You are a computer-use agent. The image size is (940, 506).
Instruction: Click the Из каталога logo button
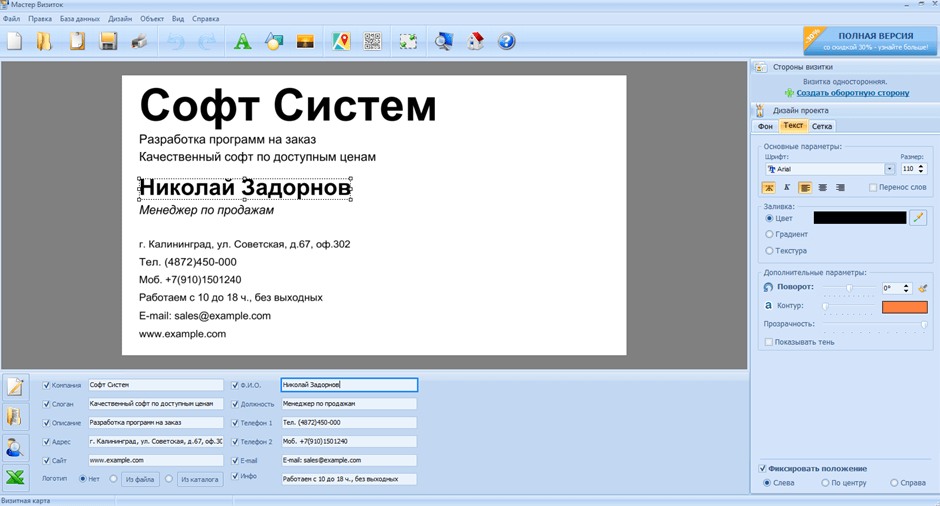(199, 479)
